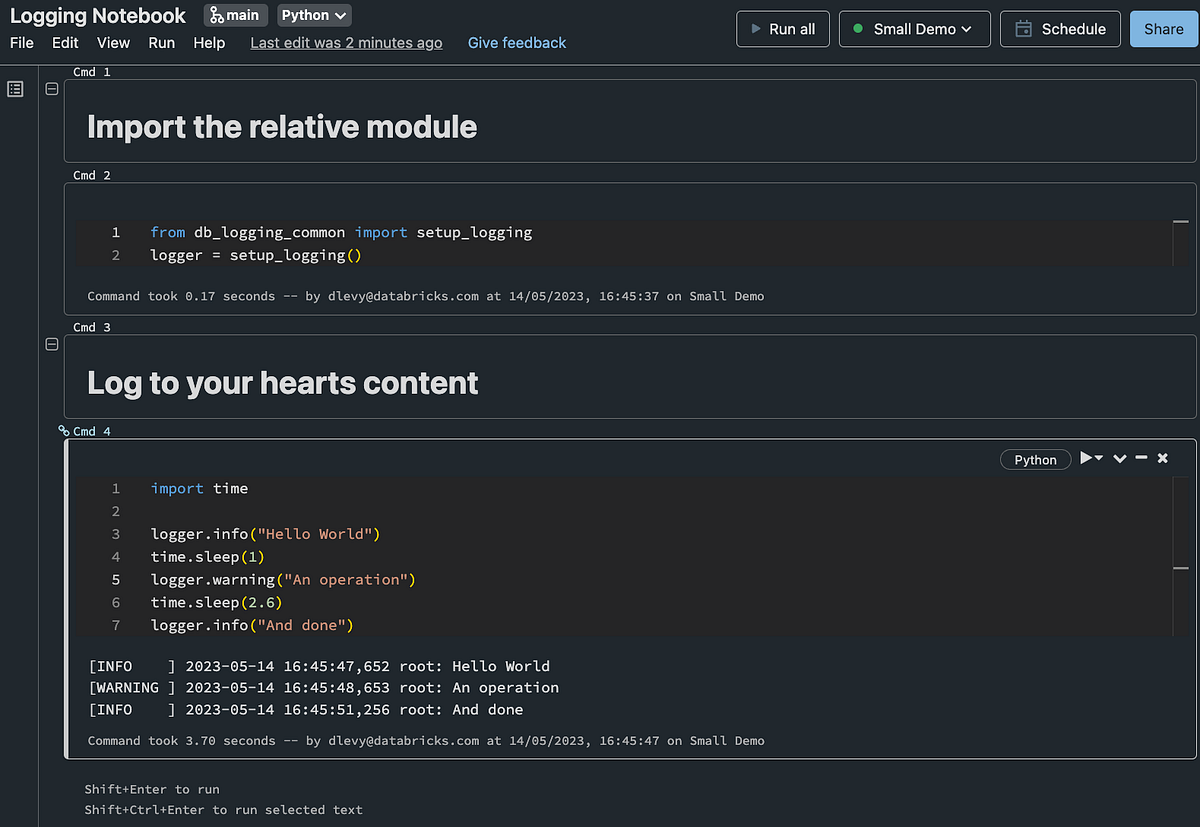Open the Give feedback link
The height and width of the screenshot is (827, 1200).
(x=516, y=43)
